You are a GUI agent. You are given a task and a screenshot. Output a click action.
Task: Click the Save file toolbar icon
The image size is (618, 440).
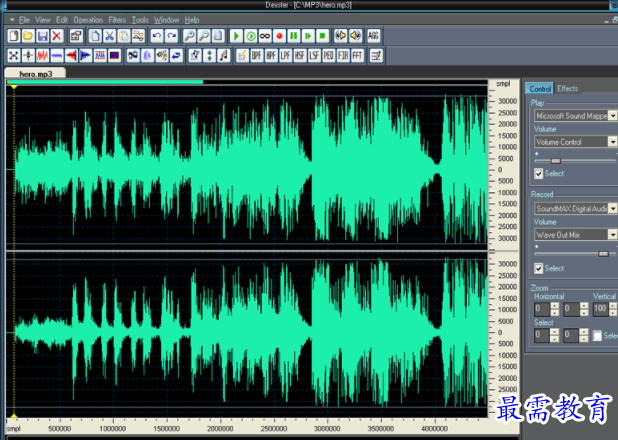pos(43,36)
